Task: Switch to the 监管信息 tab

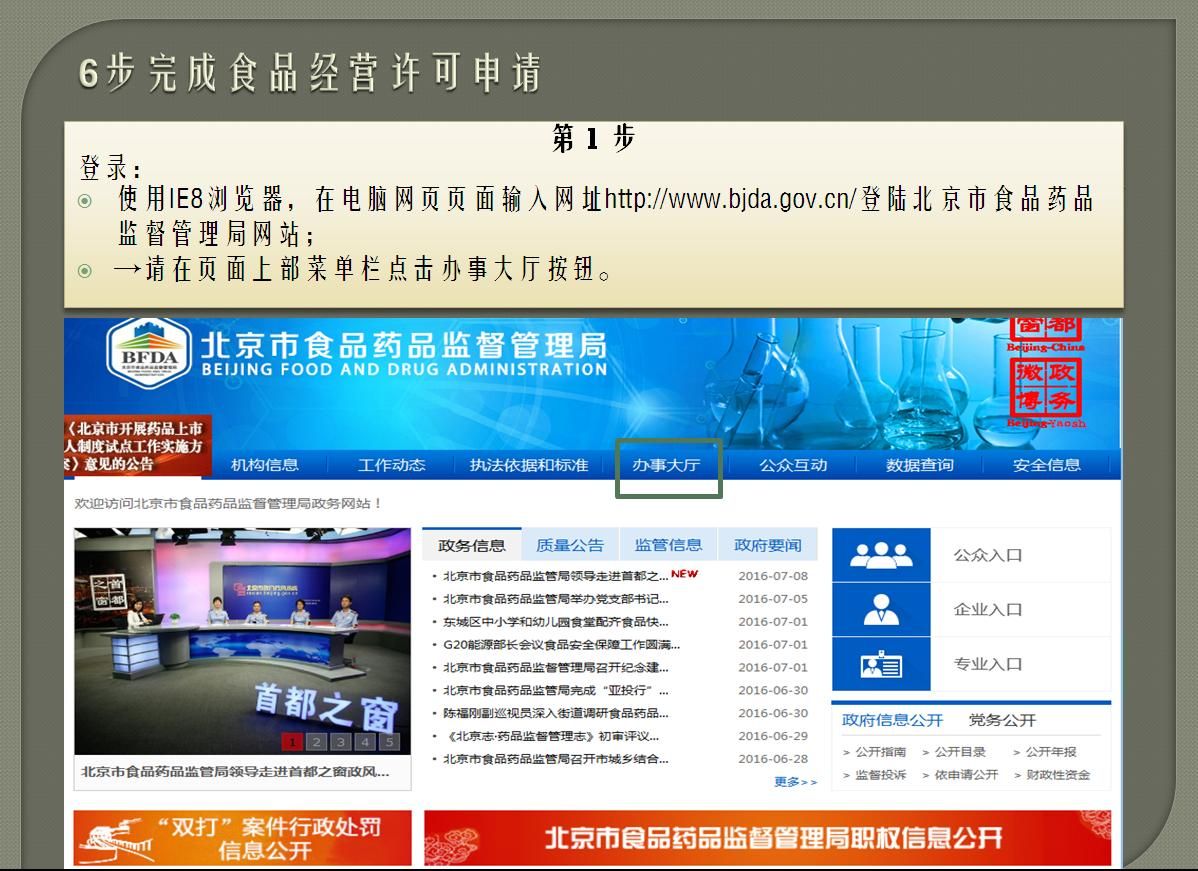Action: (x=669, y=545)
